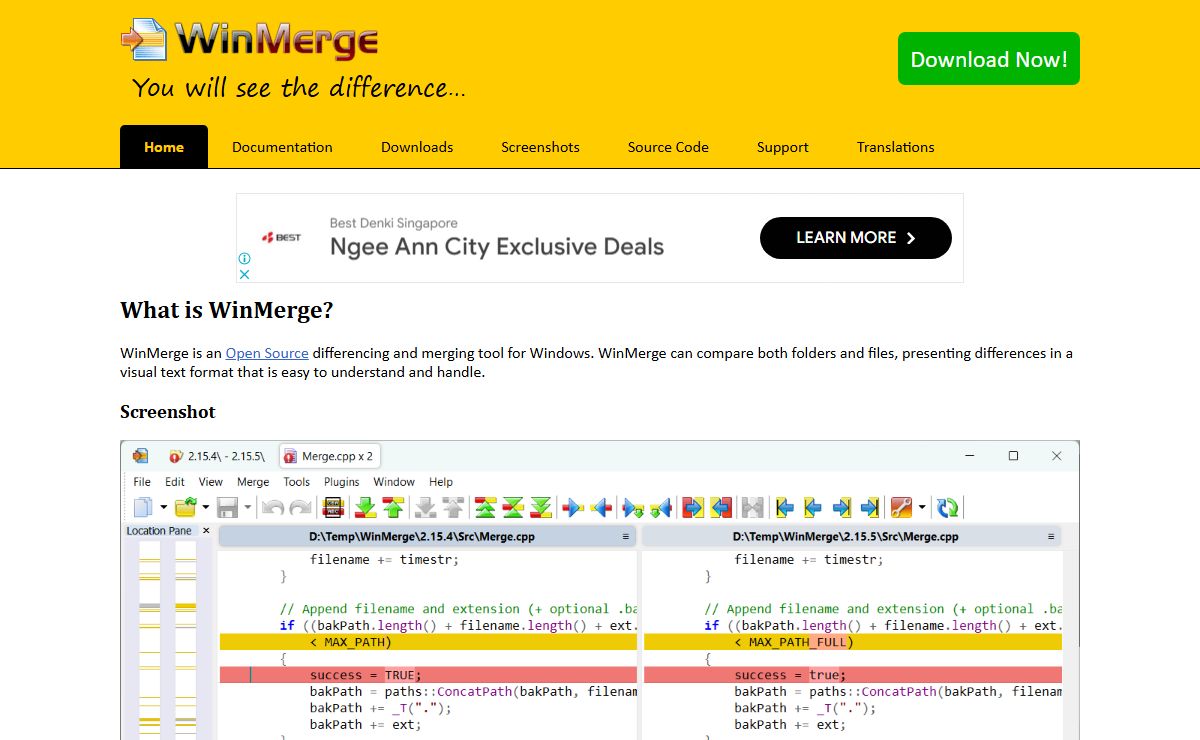Viewport: 1200px width, 740px height.
Task: Click Copy All to Left icon
Action: click(x=721, y=508)
